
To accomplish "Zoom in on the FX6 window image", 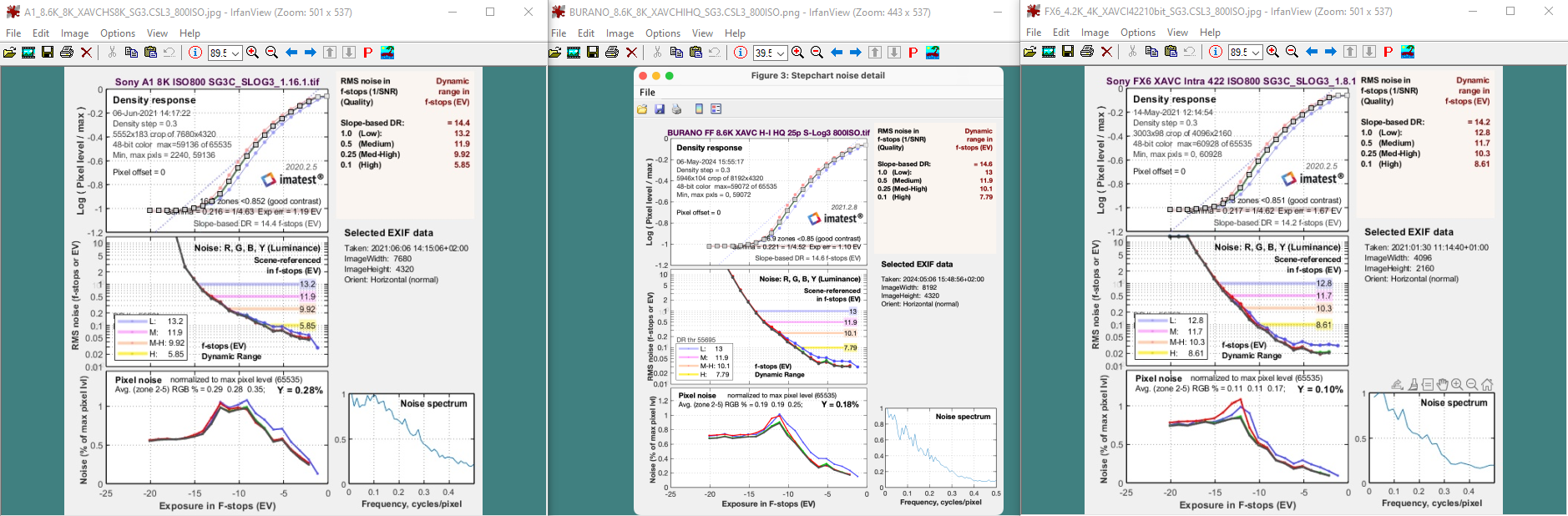I will 1272,52.
